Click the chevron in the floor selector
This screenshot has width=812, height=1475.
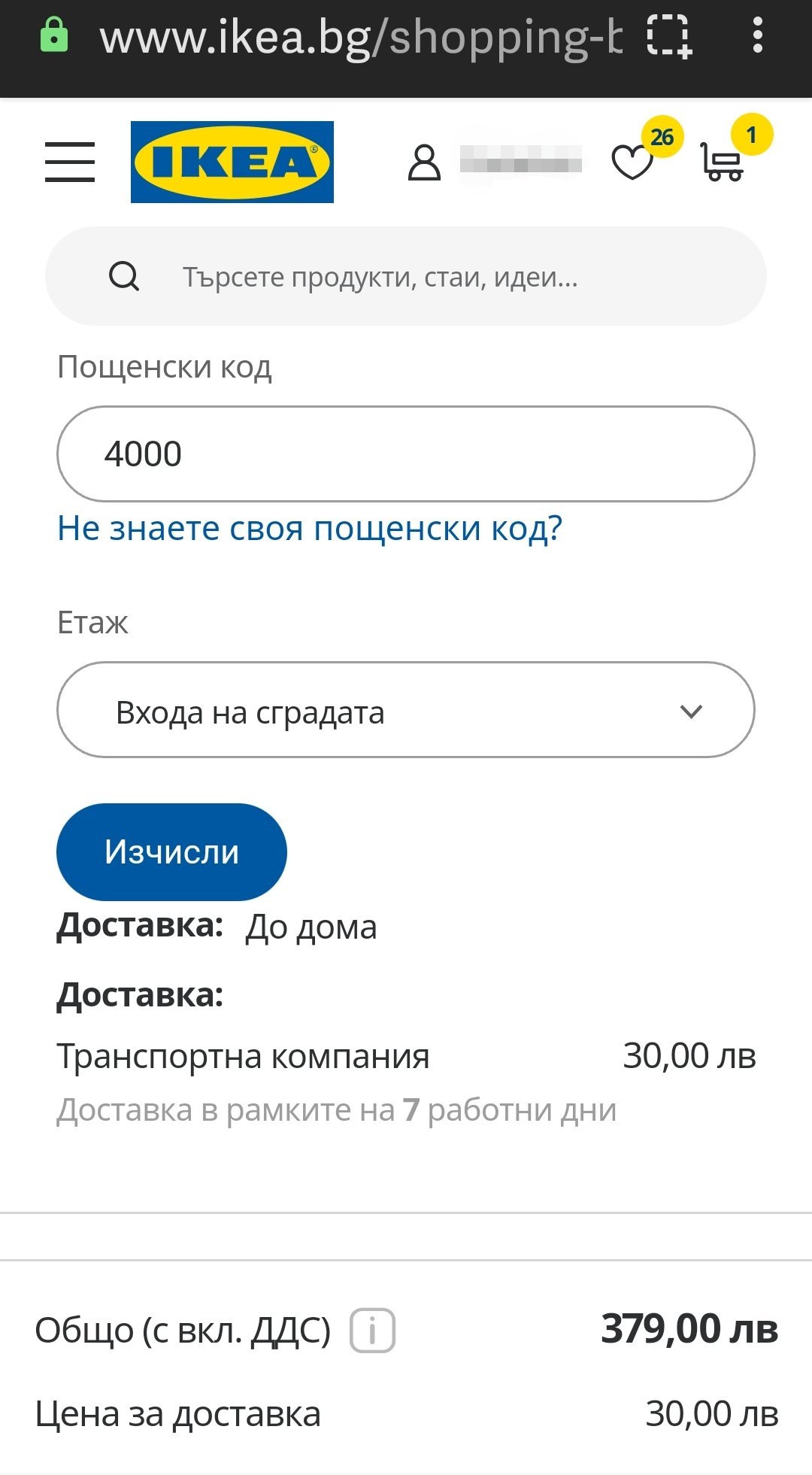click(691, 711)
